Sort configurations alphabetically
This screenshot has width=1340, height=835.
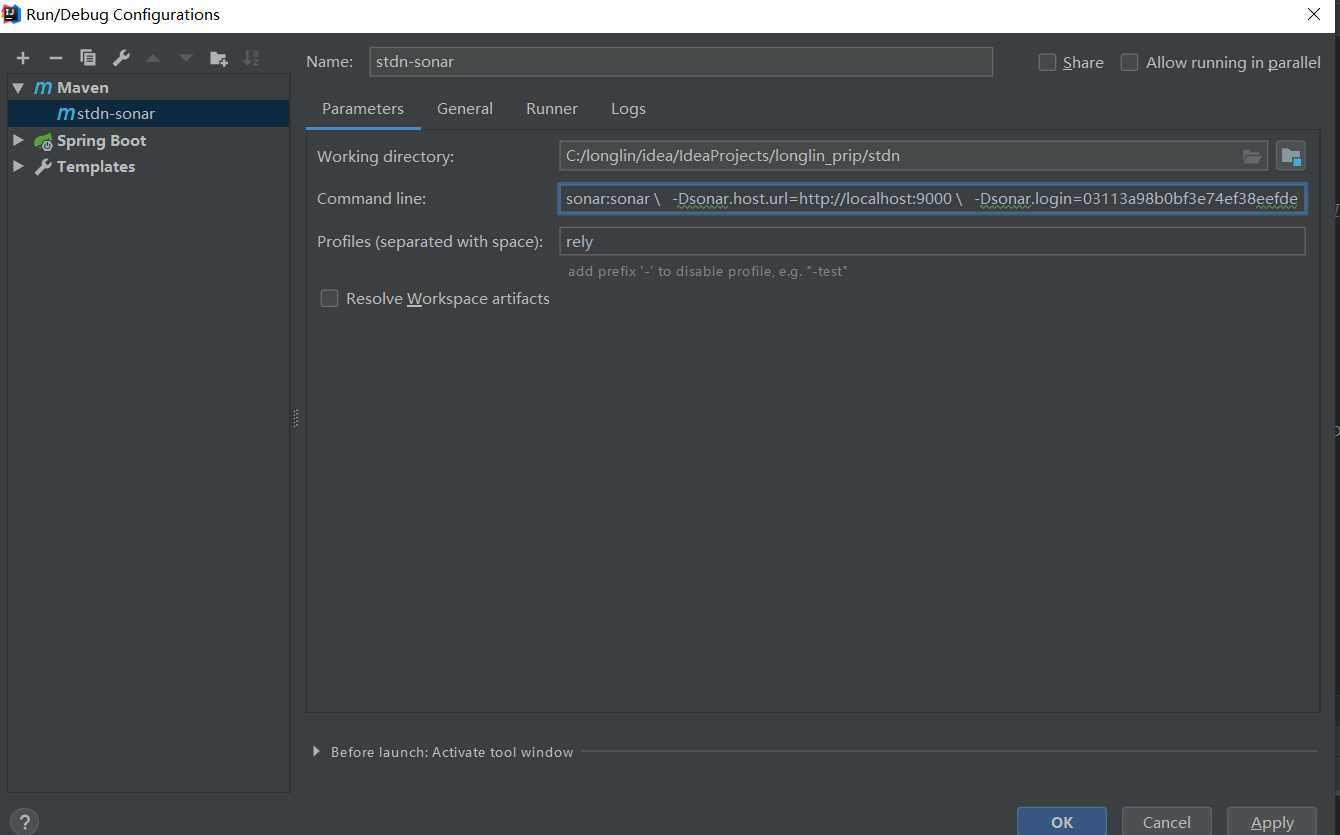[x=251, y=58]
